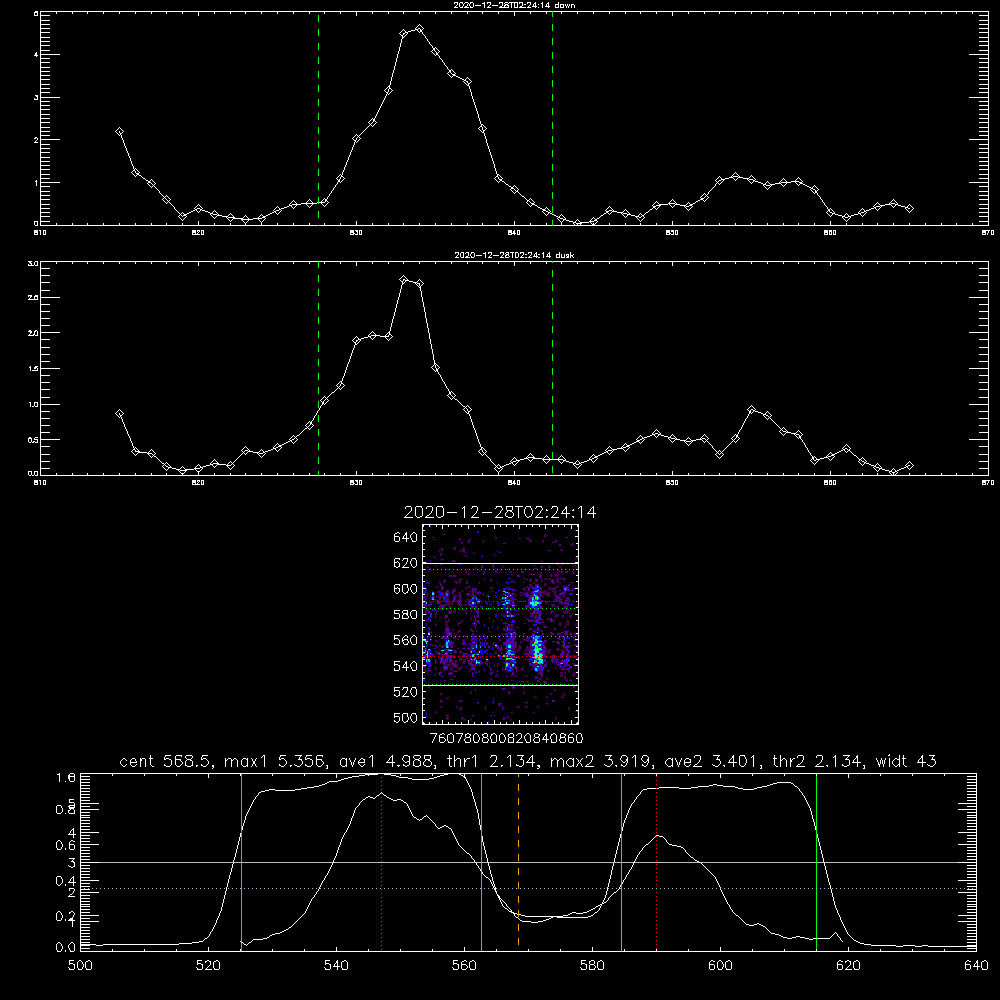Click the highest data point in dawn plot
The width and height of the screenshot is (1000, 1000).
(x=419, y=29)
